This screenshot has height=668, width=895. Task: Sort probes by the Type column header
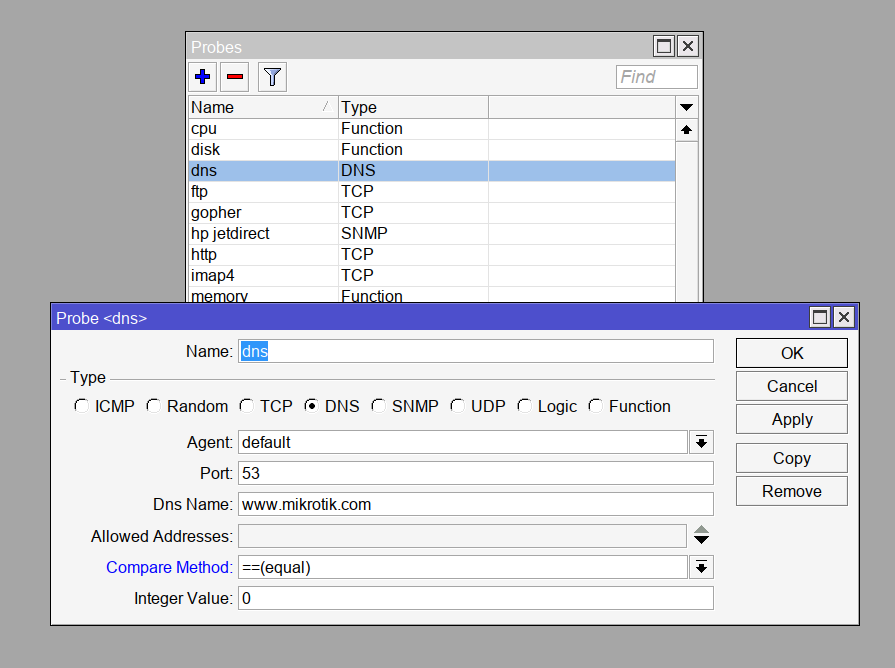coord(413,107)
